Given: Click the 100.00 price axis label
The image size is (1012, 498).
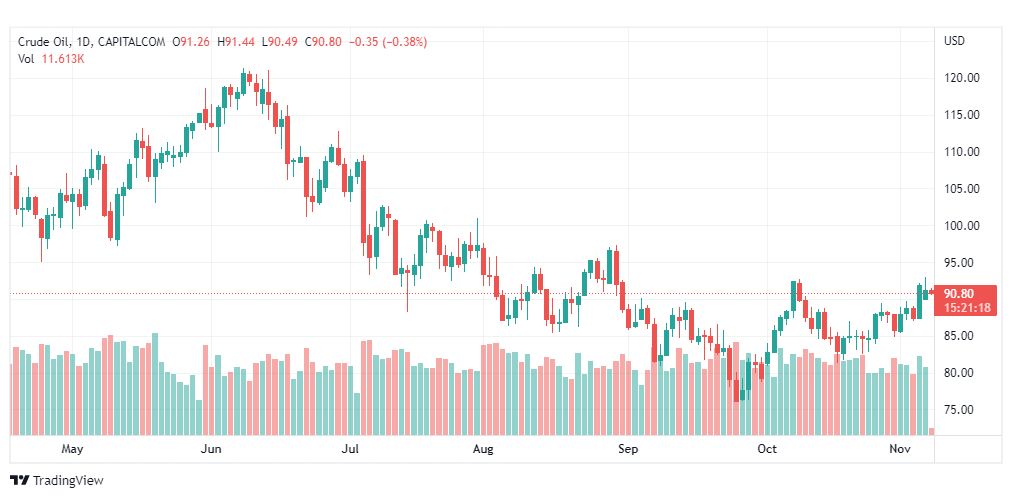Looking at the screenshot, I should 961,226.
